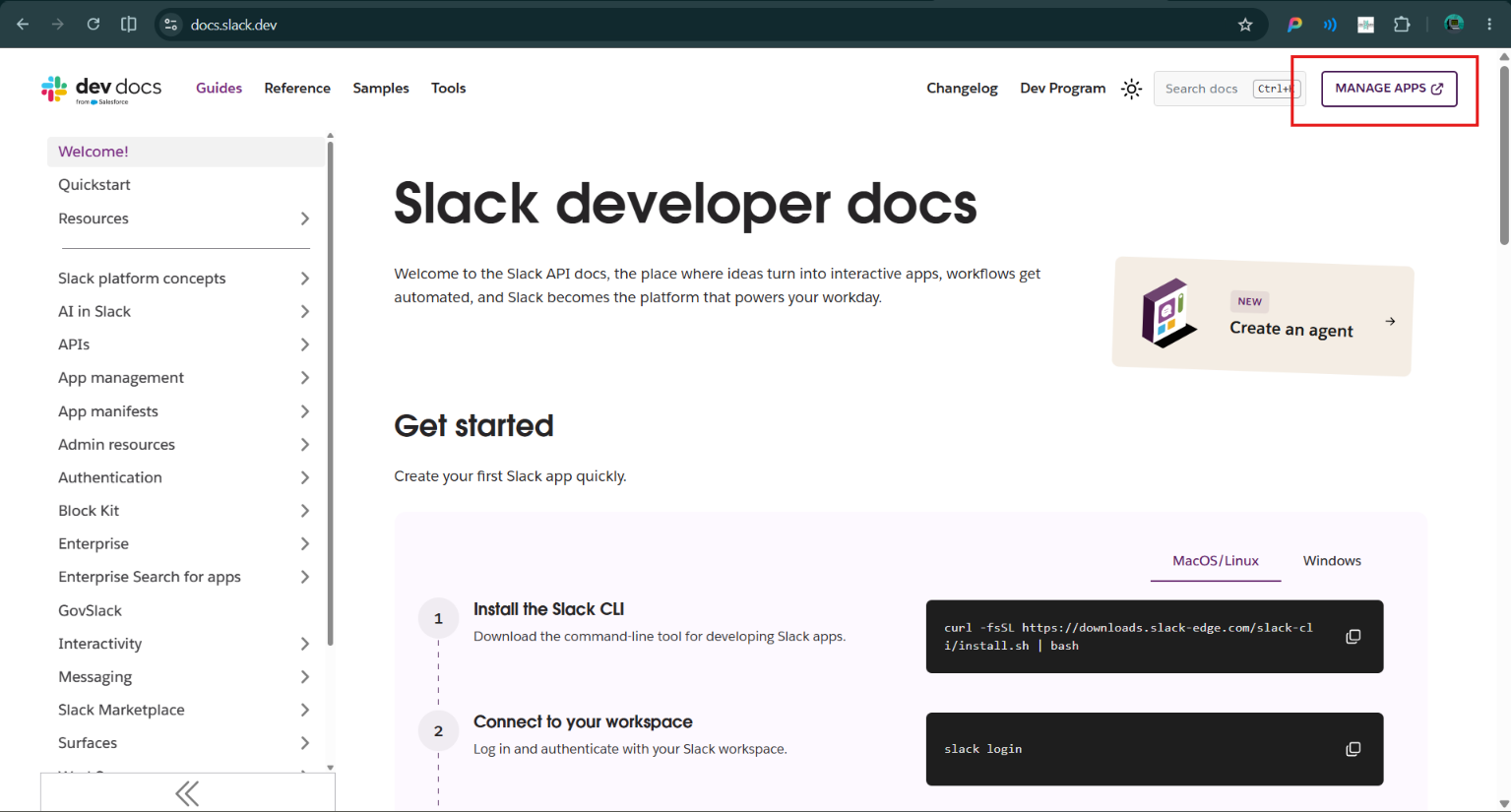The height and width of the screenshot is (812, 1511).
Task: Expand the Block Kit section
Action: pyautogui.click(x=305, y=511)
